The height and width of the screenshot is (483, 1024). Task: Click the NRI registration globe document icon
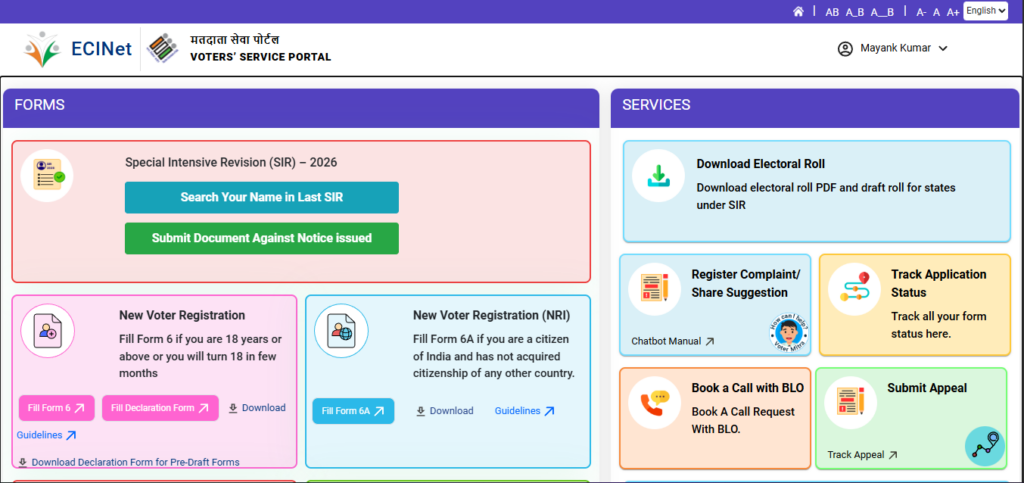(342, 331)
